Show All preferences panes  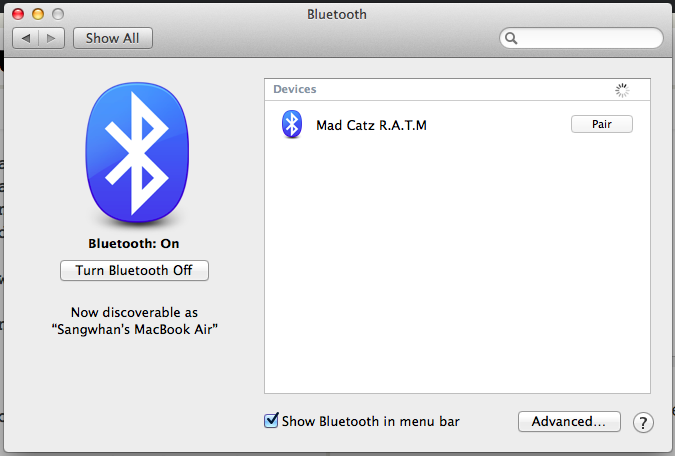[113, 38]
